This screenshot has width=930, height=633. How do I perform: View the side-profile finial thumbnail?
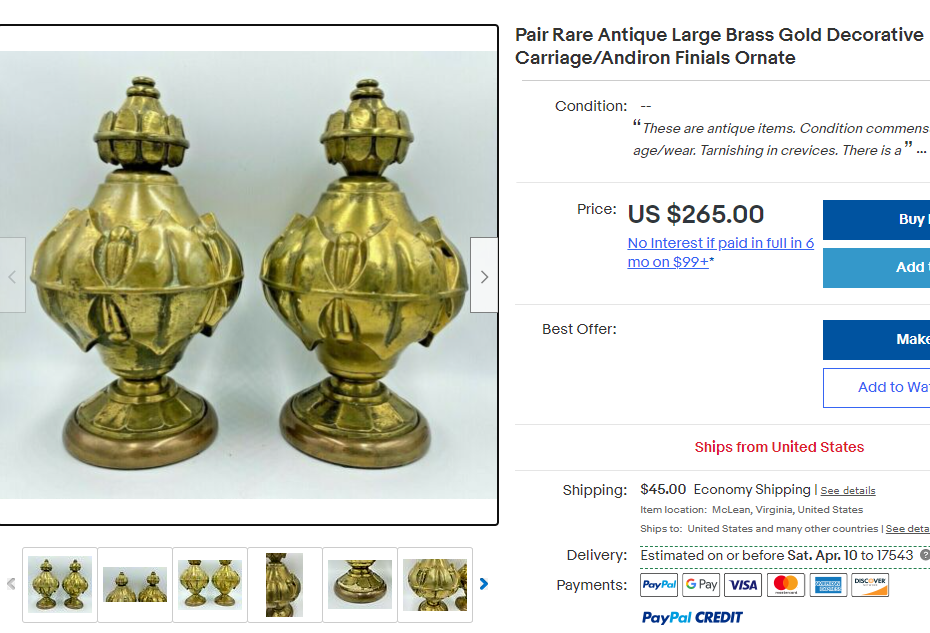(x=285, y=585)
